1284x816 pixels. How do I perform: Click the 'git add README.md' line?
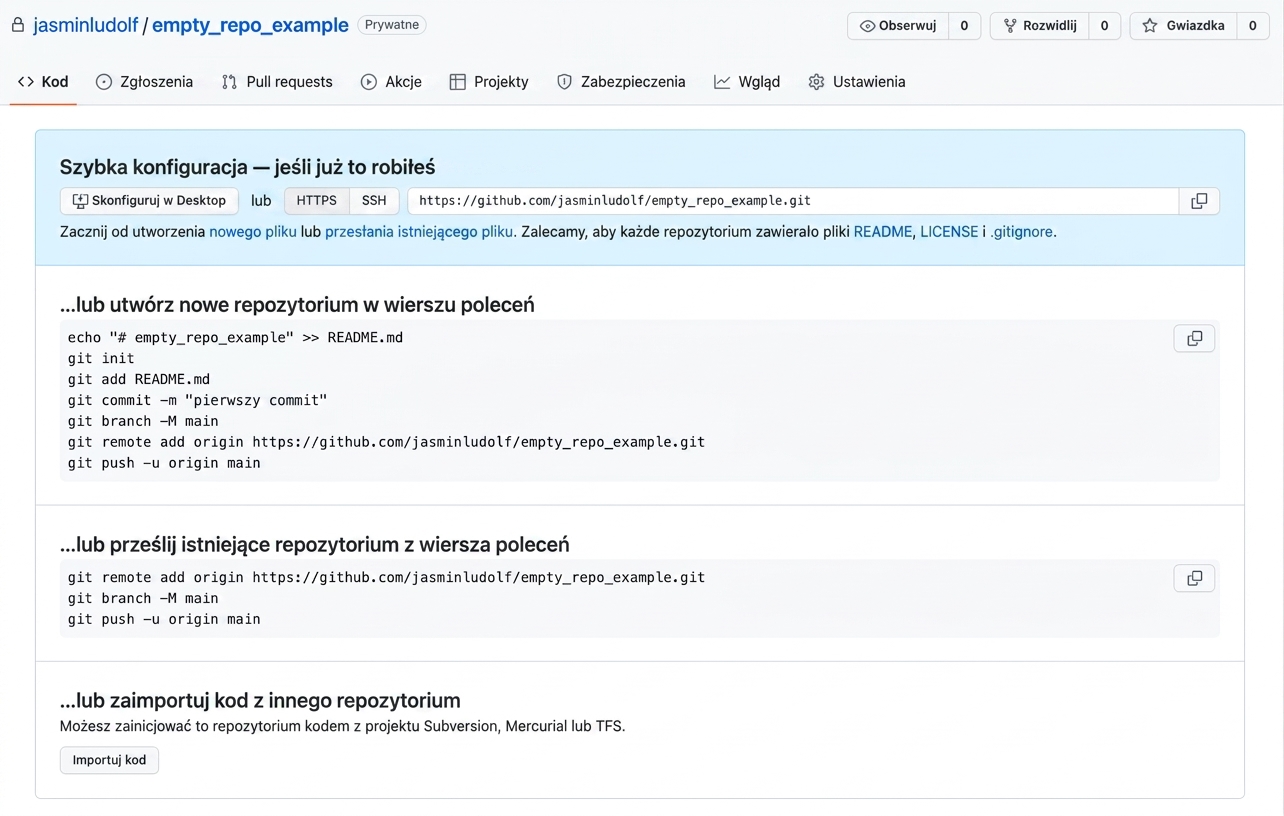(x=139, y=380)
